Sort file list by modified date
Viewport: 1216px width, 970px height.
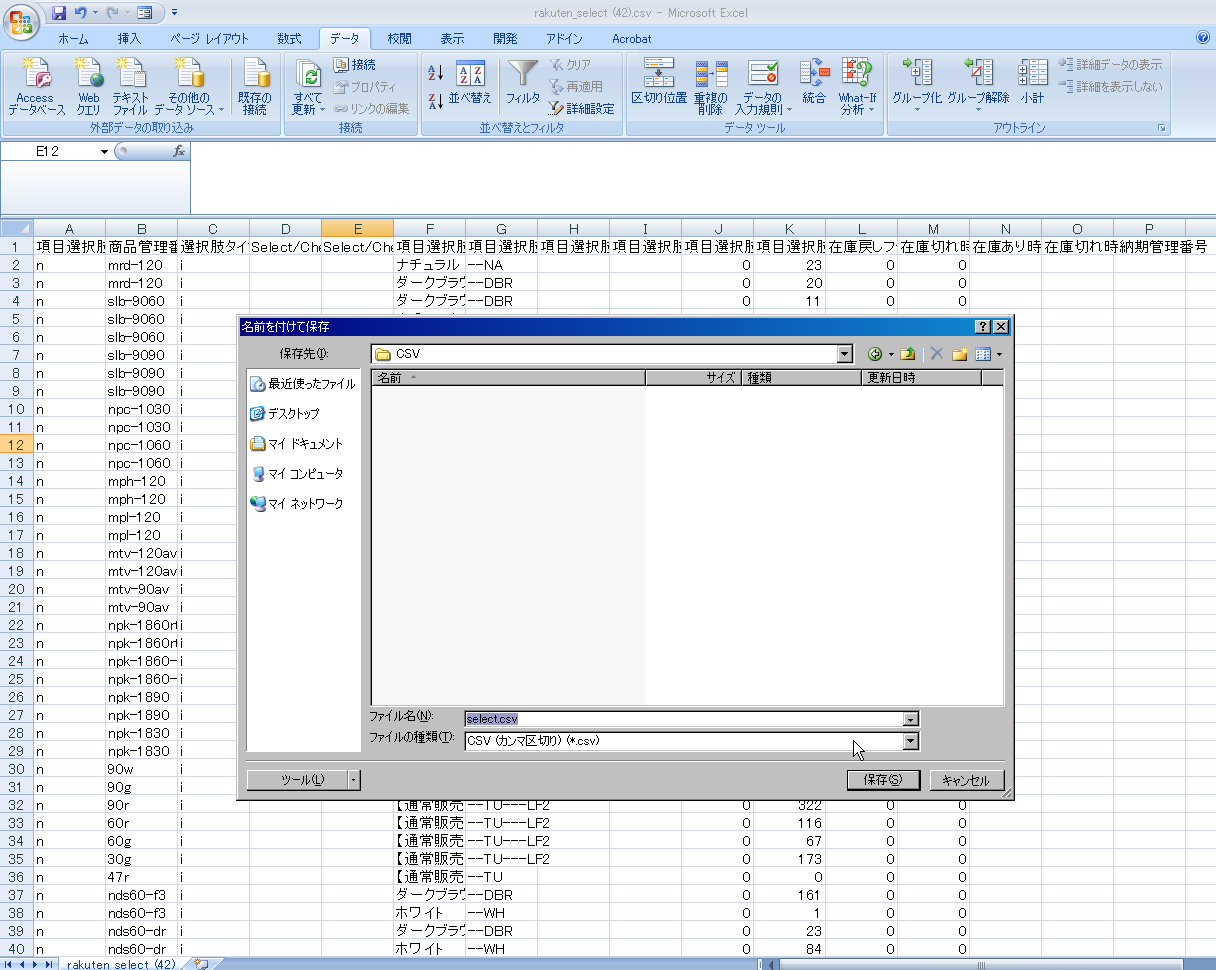[x=921, y=378]
